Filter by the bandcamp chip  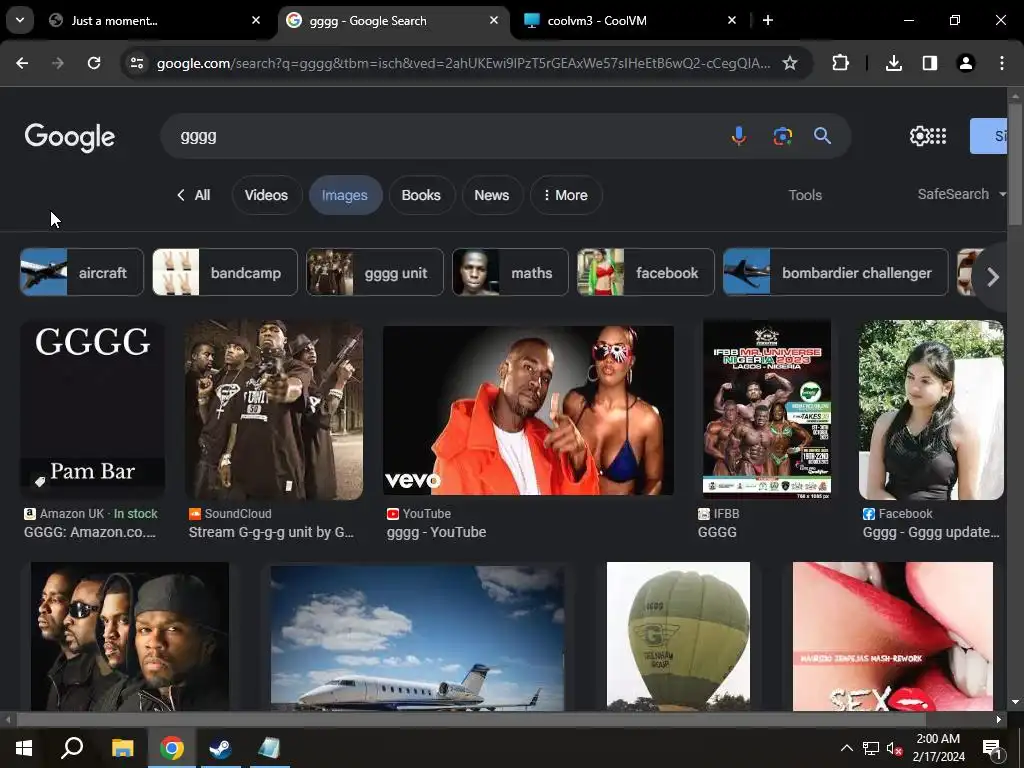click(225, 272)
